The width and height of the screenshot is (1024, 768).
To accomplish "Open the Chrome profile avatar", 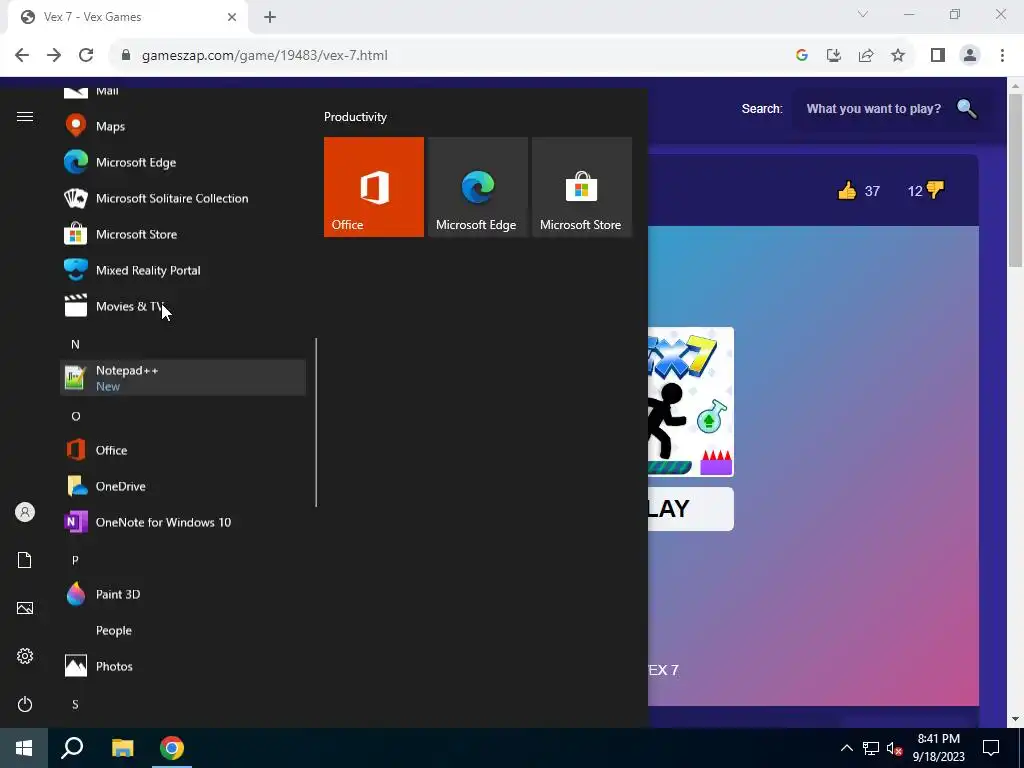I will 970,56.
